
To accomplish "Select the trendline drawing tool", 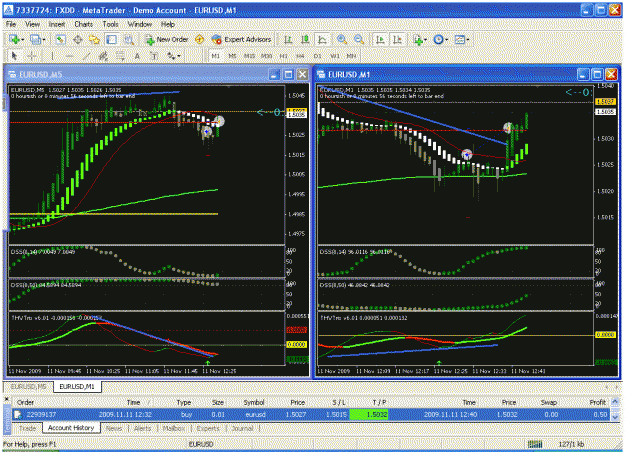I will click(86, 56).
